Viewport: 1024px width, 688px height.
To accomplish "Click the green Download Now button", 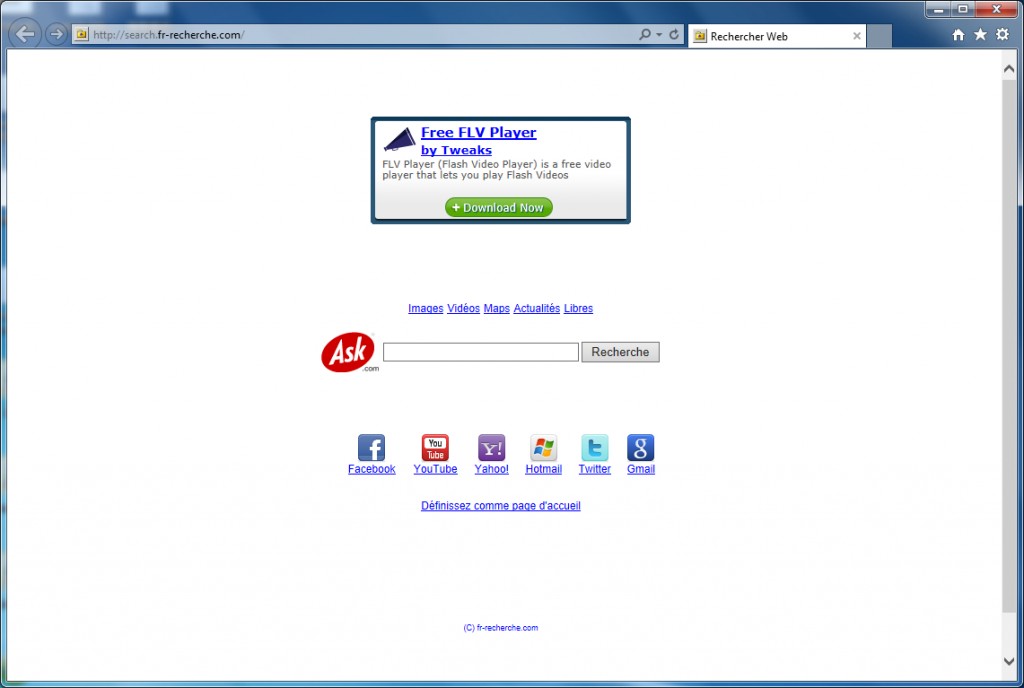I will click(x=499, y=208).
